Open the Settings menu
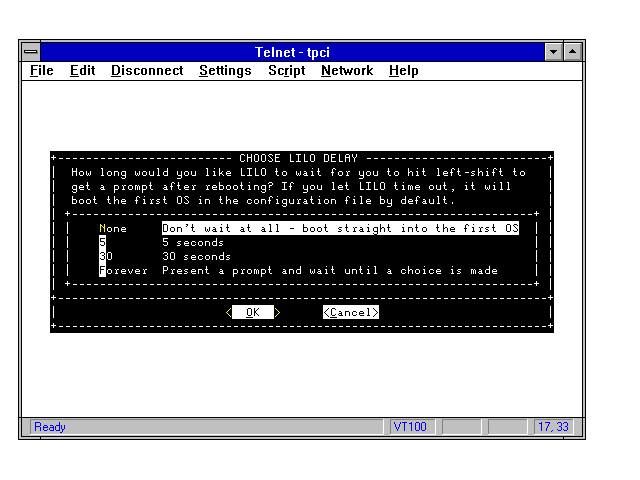The image size is (640, 480). (225, 71)
